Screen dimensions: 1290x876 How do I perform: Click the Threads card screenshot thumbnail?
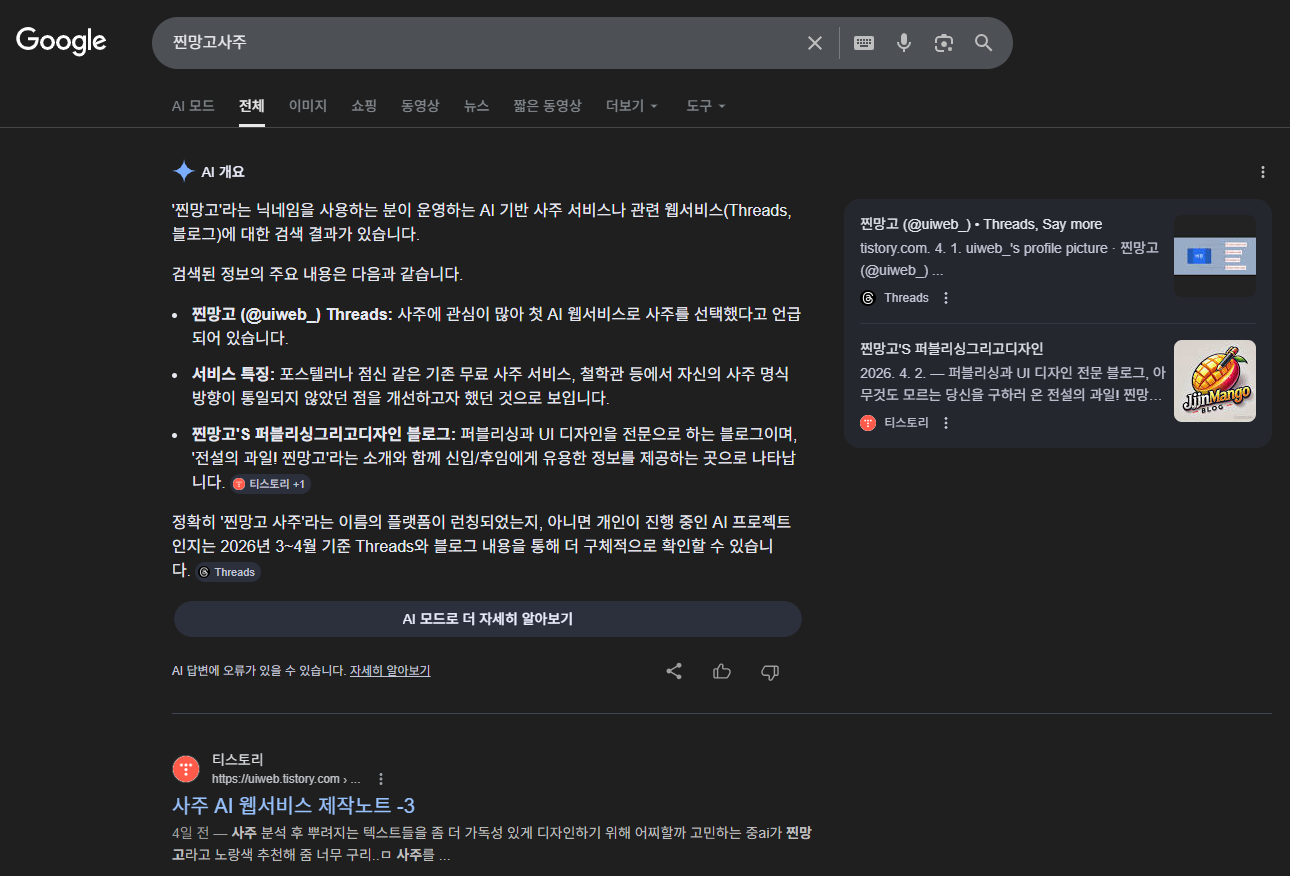[1215, 256]
